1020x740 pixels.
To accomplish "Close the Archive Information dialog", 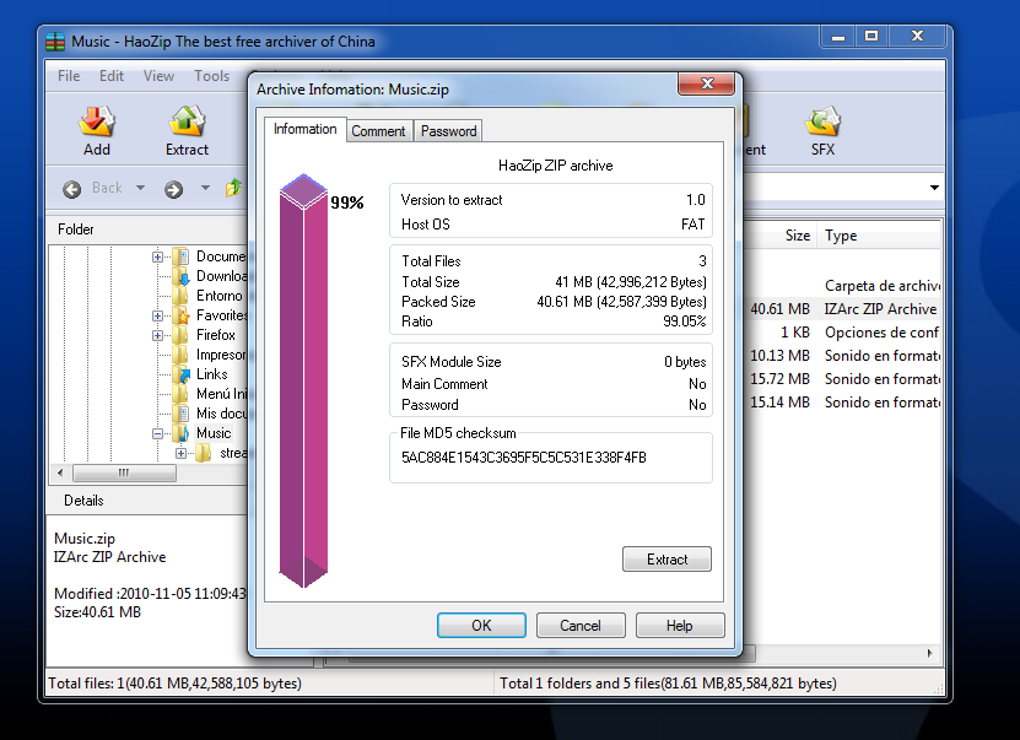I will tap(707, 84).
